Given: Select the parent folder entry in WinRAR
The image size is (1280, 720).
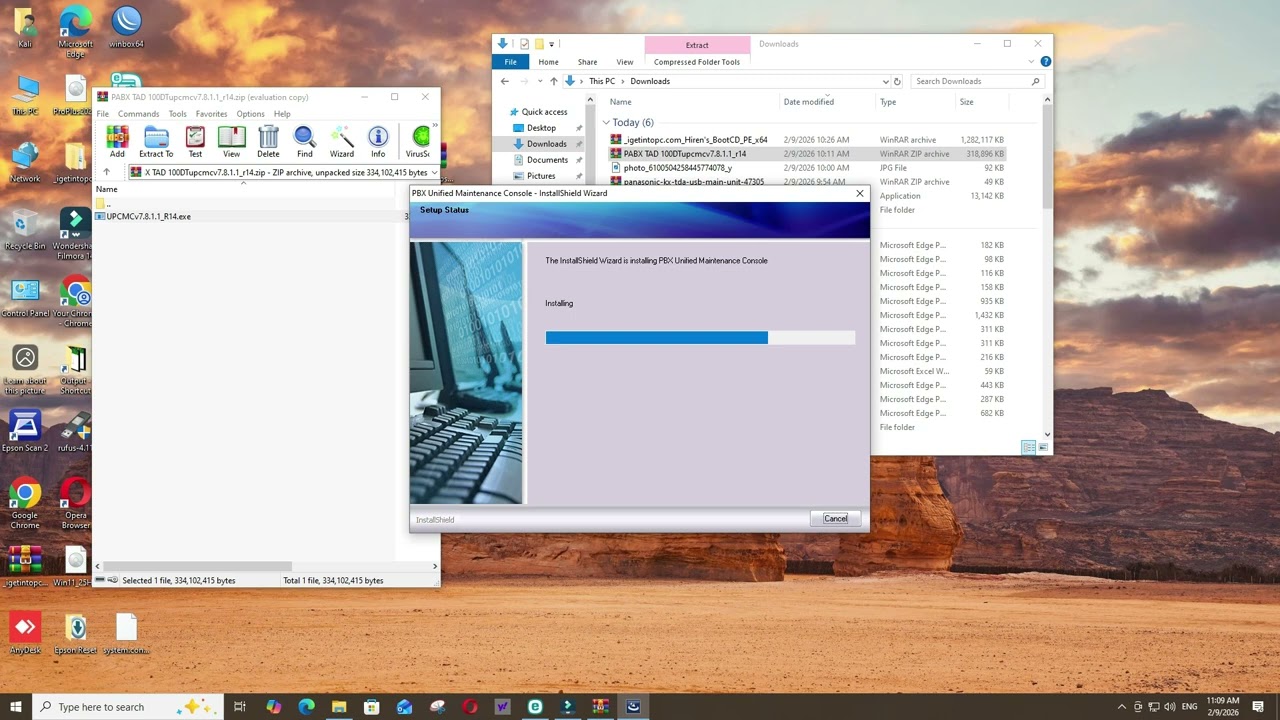Looking at the screenshot, I should [x=102, y=203].
